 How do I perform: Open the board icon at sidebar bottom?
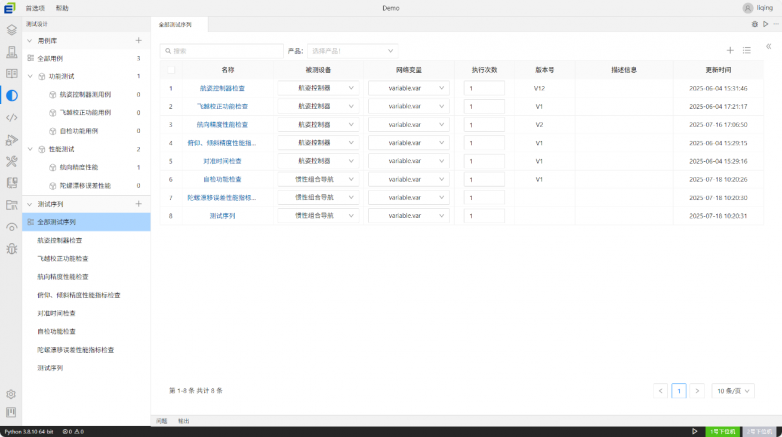coord(11,412)
